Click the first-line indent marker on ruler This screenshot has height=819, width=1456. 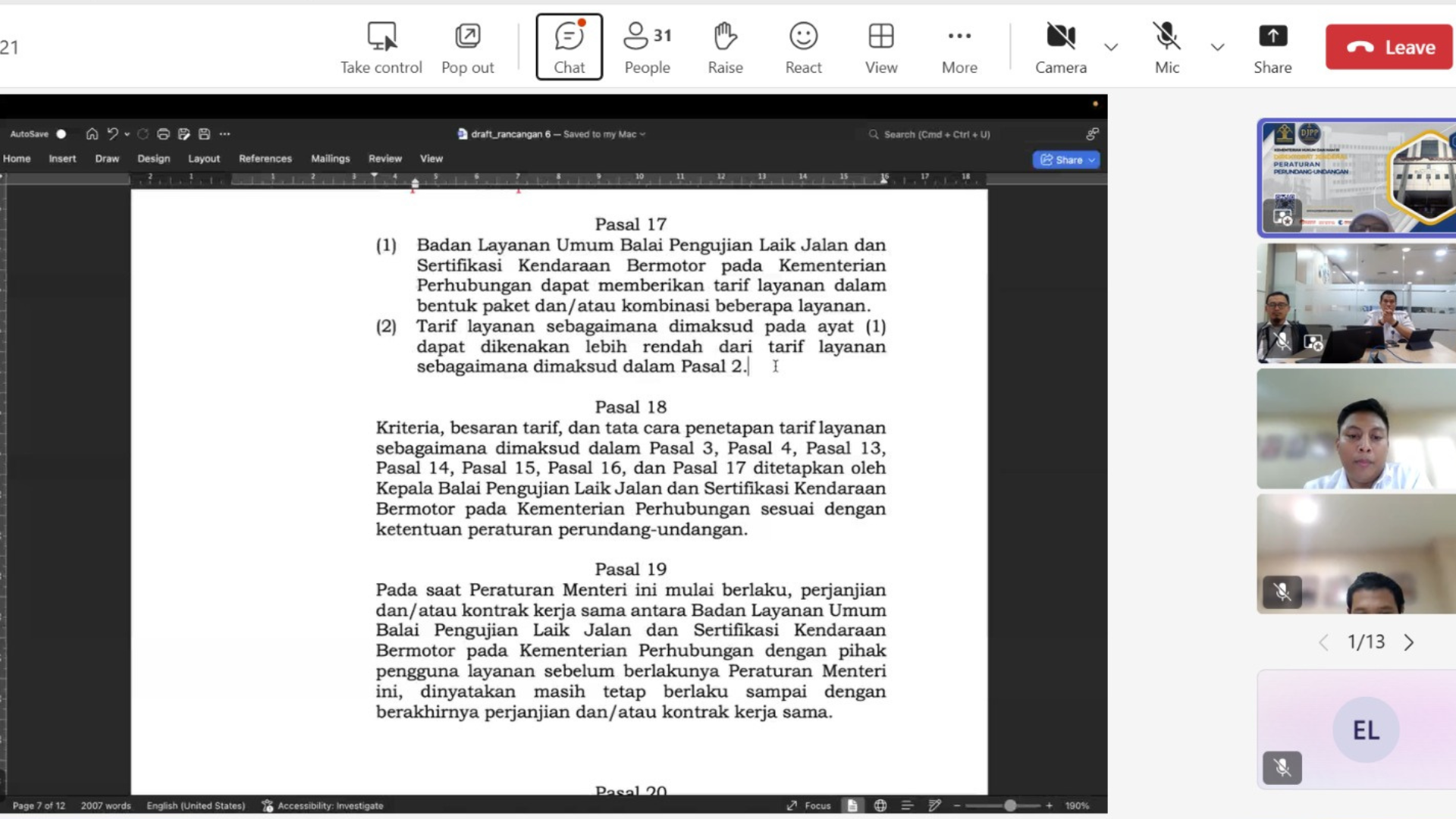coord(374,175)
